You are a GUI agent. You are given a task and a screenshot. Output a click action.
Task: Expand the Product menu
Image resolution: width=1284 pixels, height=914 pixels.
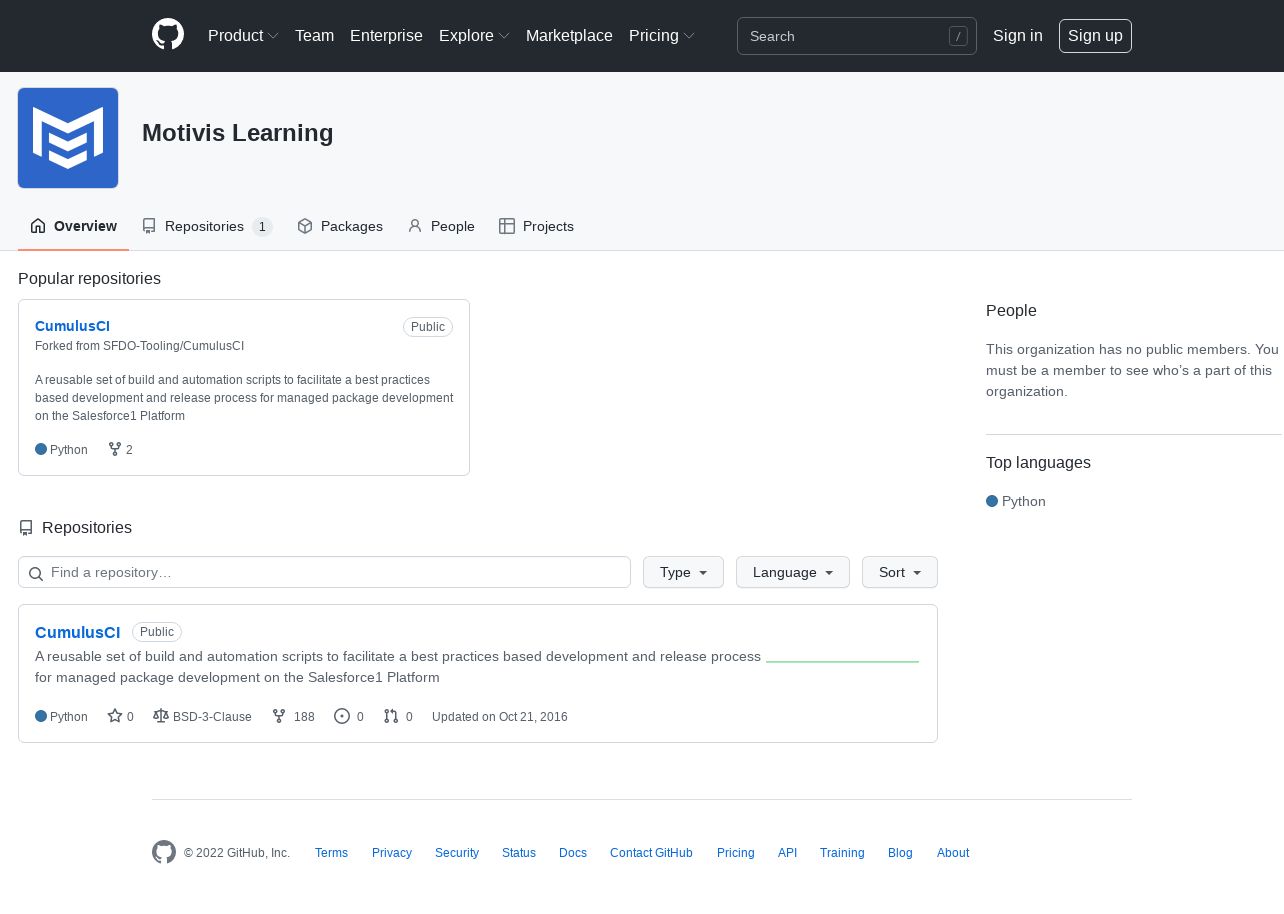(x=243, y=36)
